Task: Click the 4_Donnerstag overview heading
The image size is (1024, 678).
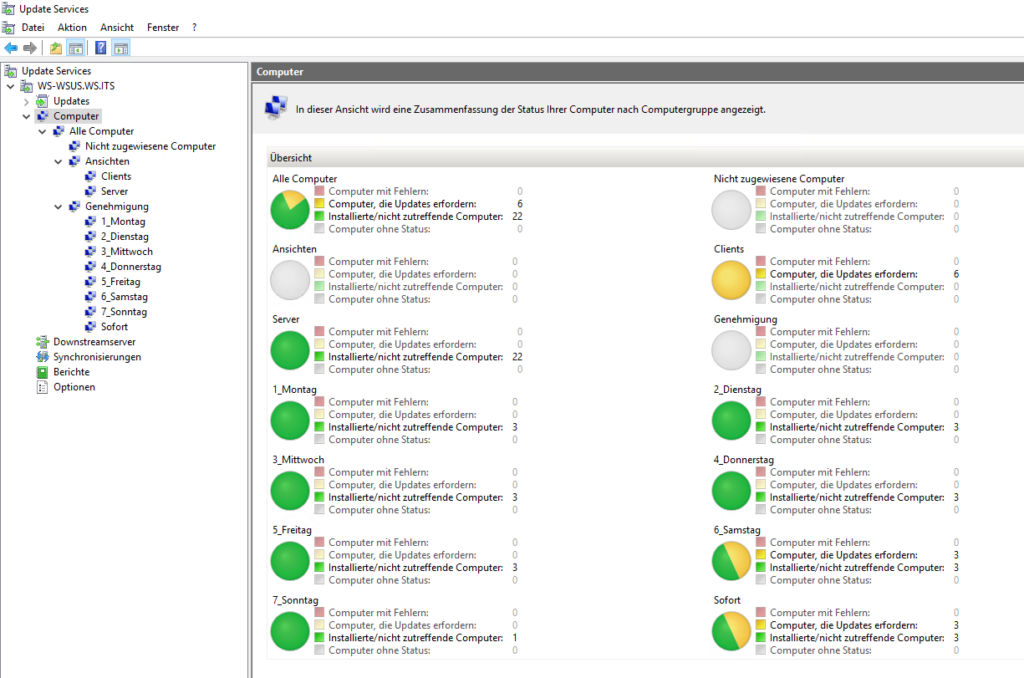Action: [743, 460]
